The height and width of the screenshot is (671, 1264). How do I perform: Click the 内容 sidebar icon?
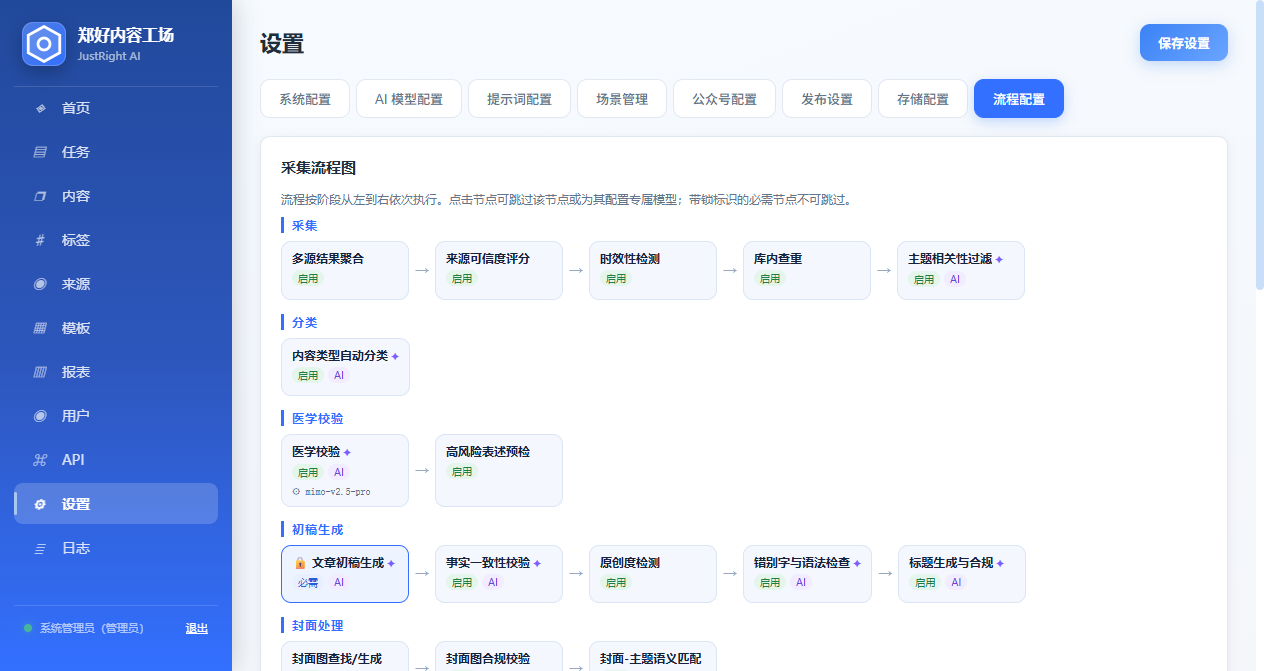(x=40, y=196)
